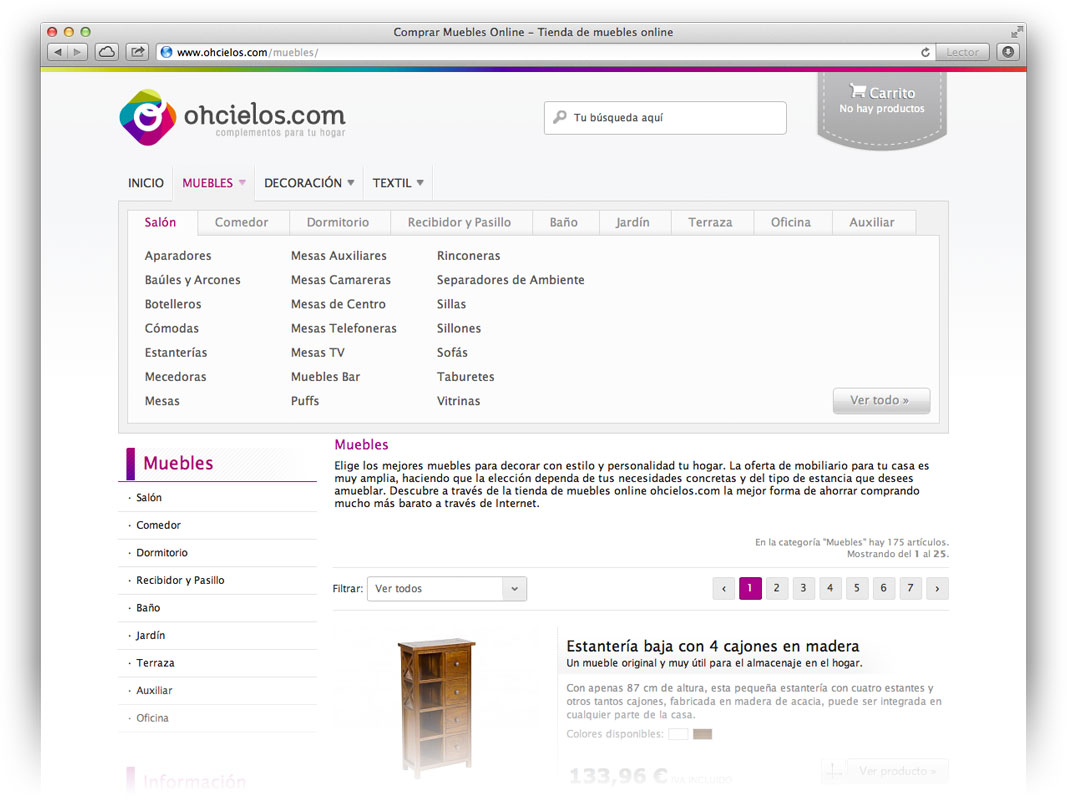Choose the white color swatch
The width and height of the screenshot is (1067, 800).
678,734
